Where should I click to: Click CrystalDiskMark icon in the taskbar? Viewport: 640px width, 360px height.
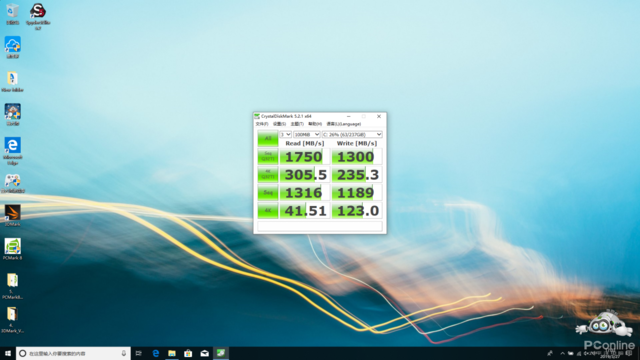221,353
